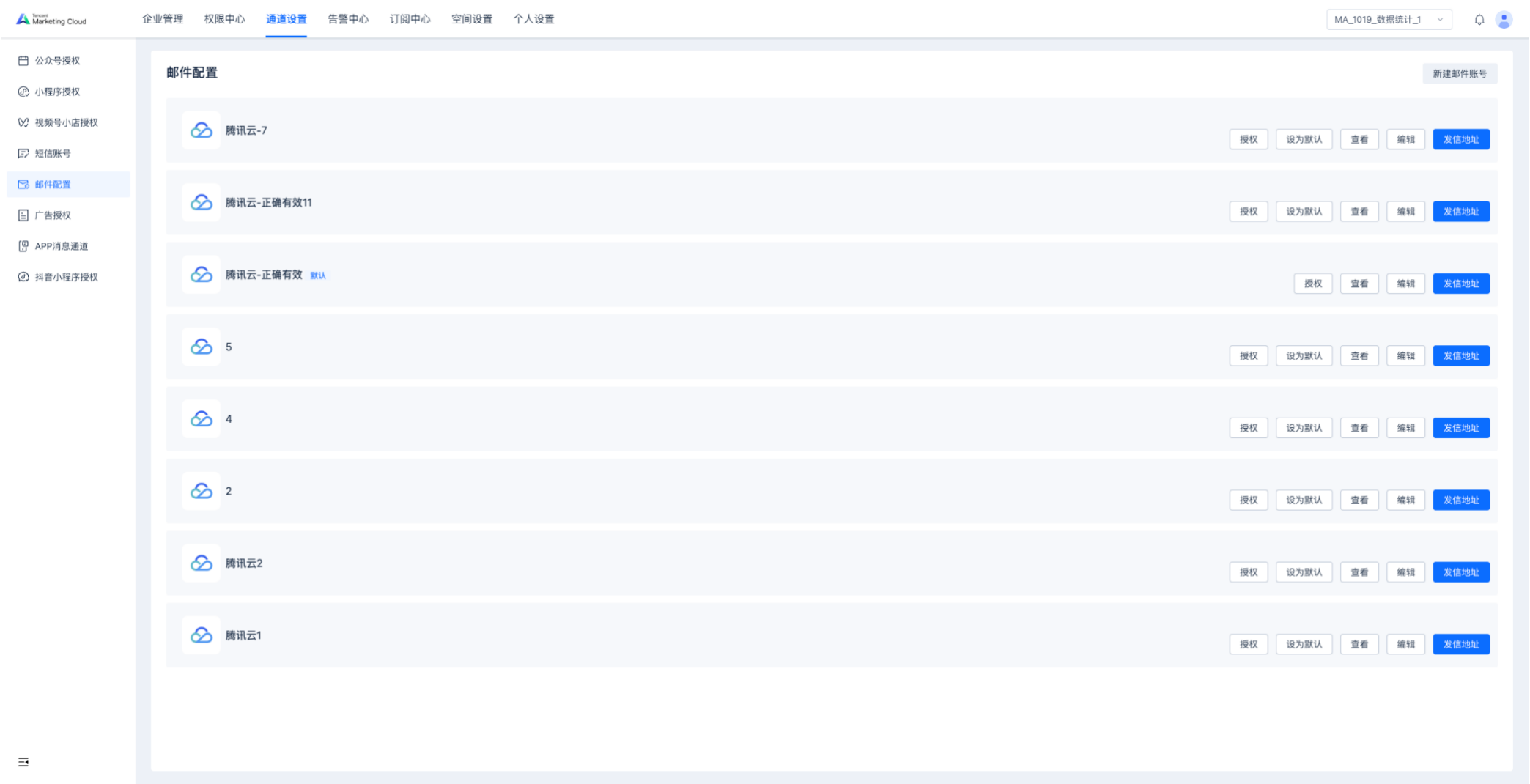Click the cloud icon for 腾讯云1
This screenshot has height=784, width=1530.
point(202,635)
